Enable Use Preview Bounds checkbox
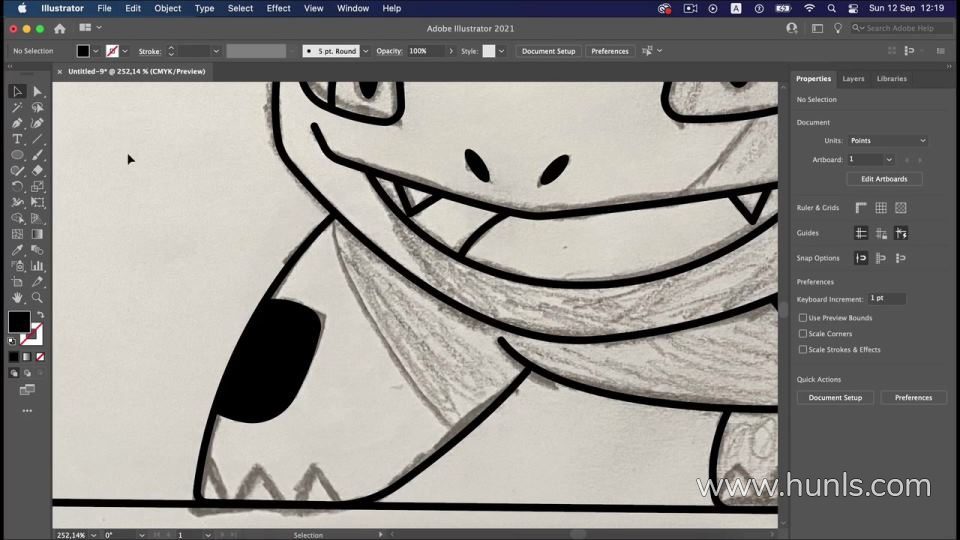Image resolution: width=960 pixels, height=540 pixels. (803, 318)
